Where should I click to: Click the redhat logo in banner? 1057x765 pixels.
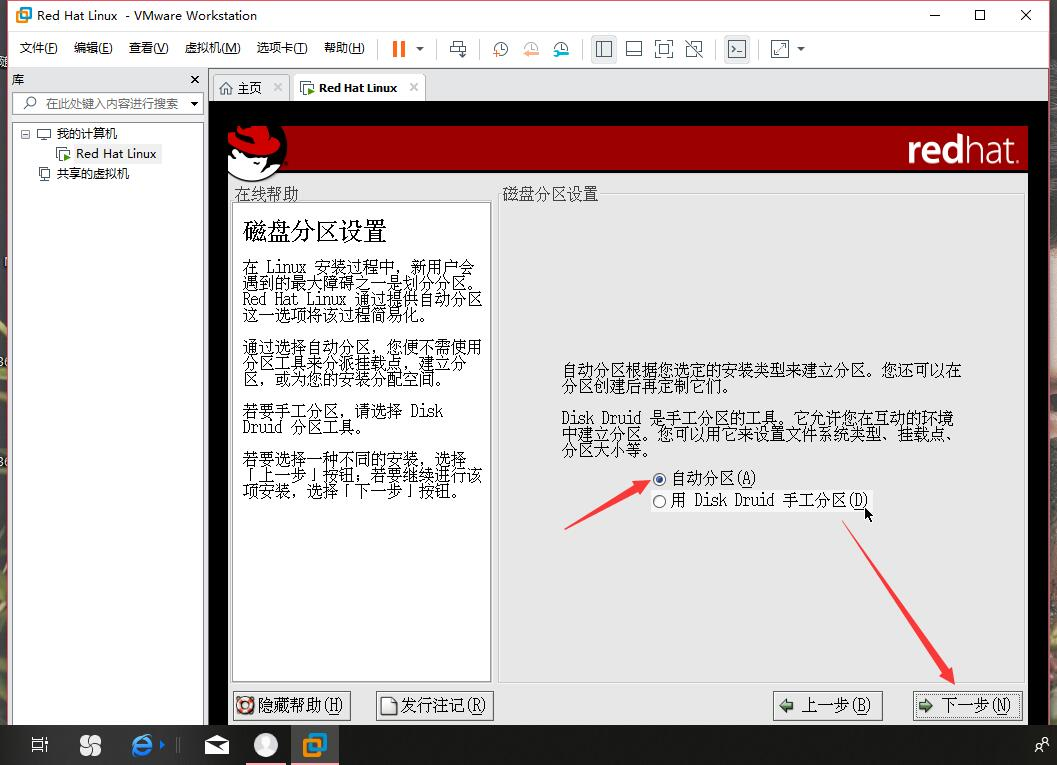click(962, 150)
